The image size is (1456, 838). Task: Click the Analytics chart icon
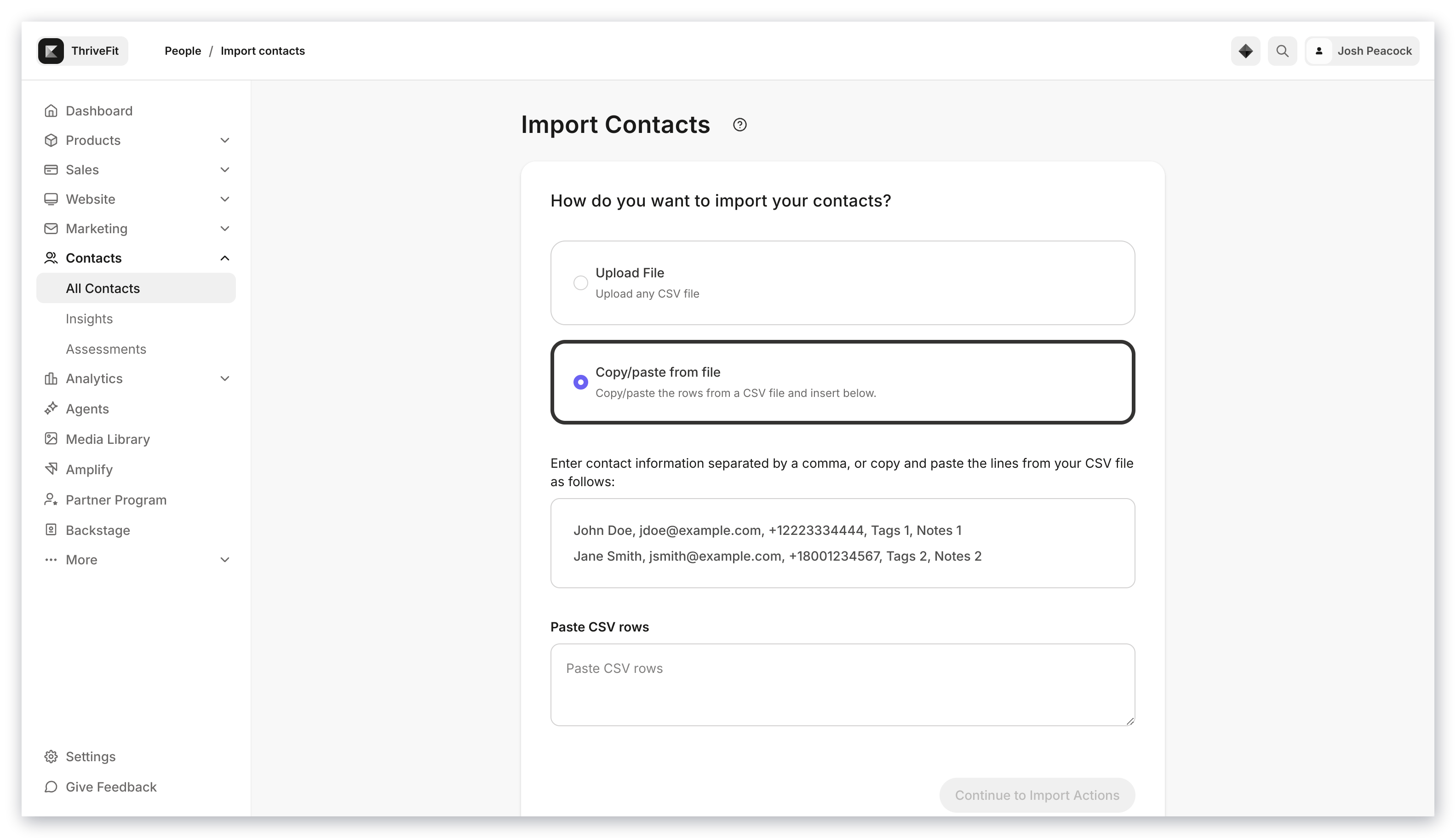point(51,378)
